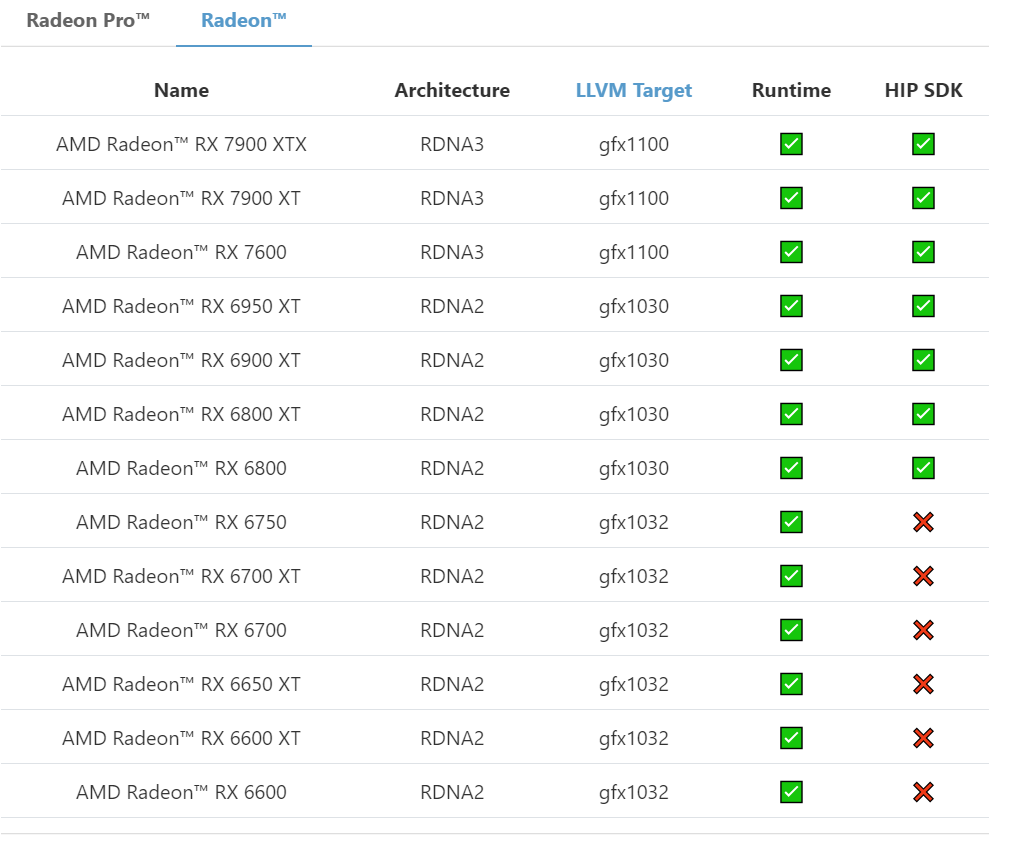Image resolution: width=1010 pixels, height=846 pixels.
Task: Click the Runtime checkmark for RX 6650 XT
Action: pos(792,684)
